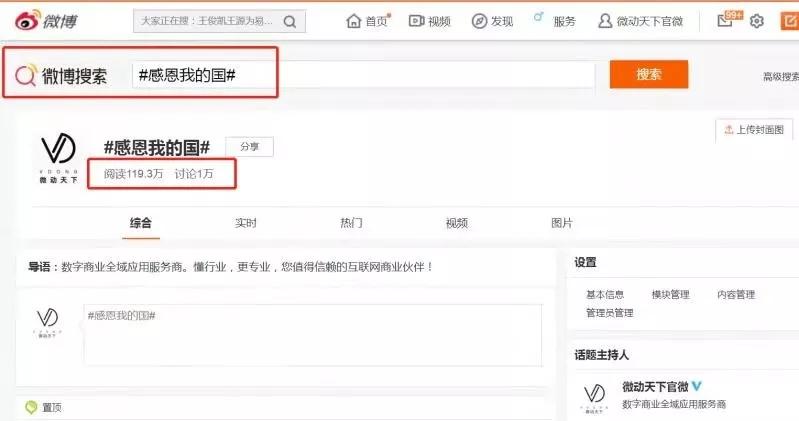Click the 阅读119.3万 read count
This screenshot has width=799, height=421.
(x=134, y=174)
